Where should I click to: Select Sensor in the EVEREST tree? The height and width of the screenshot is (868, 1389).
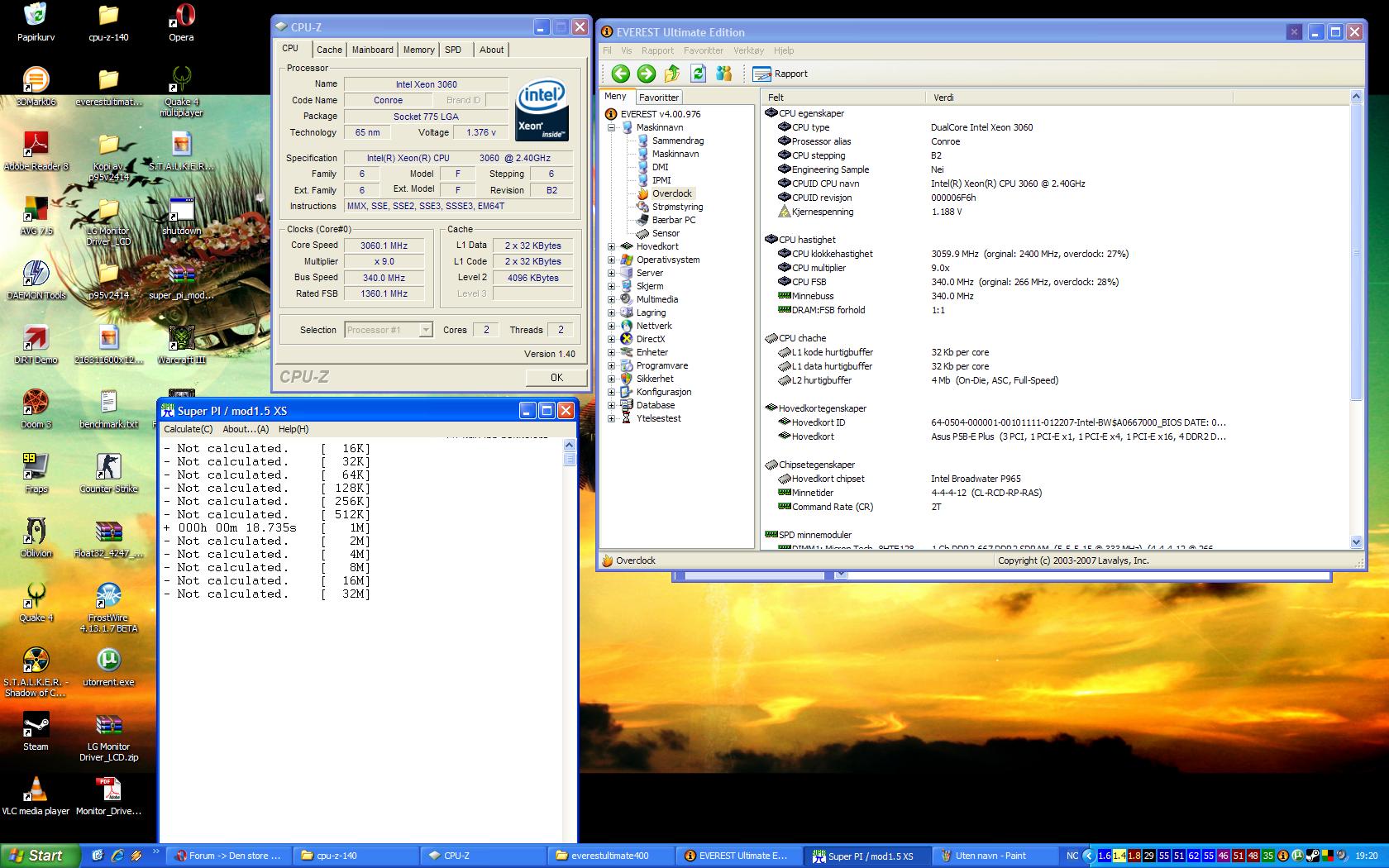click(x=666, y=233)
